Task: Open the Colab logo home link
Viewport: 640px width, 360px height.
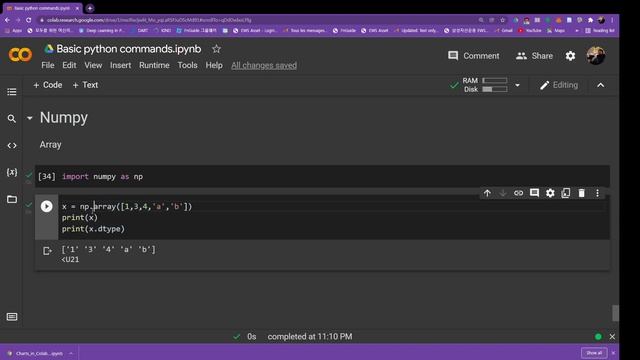Action: (x=20, y=55)
